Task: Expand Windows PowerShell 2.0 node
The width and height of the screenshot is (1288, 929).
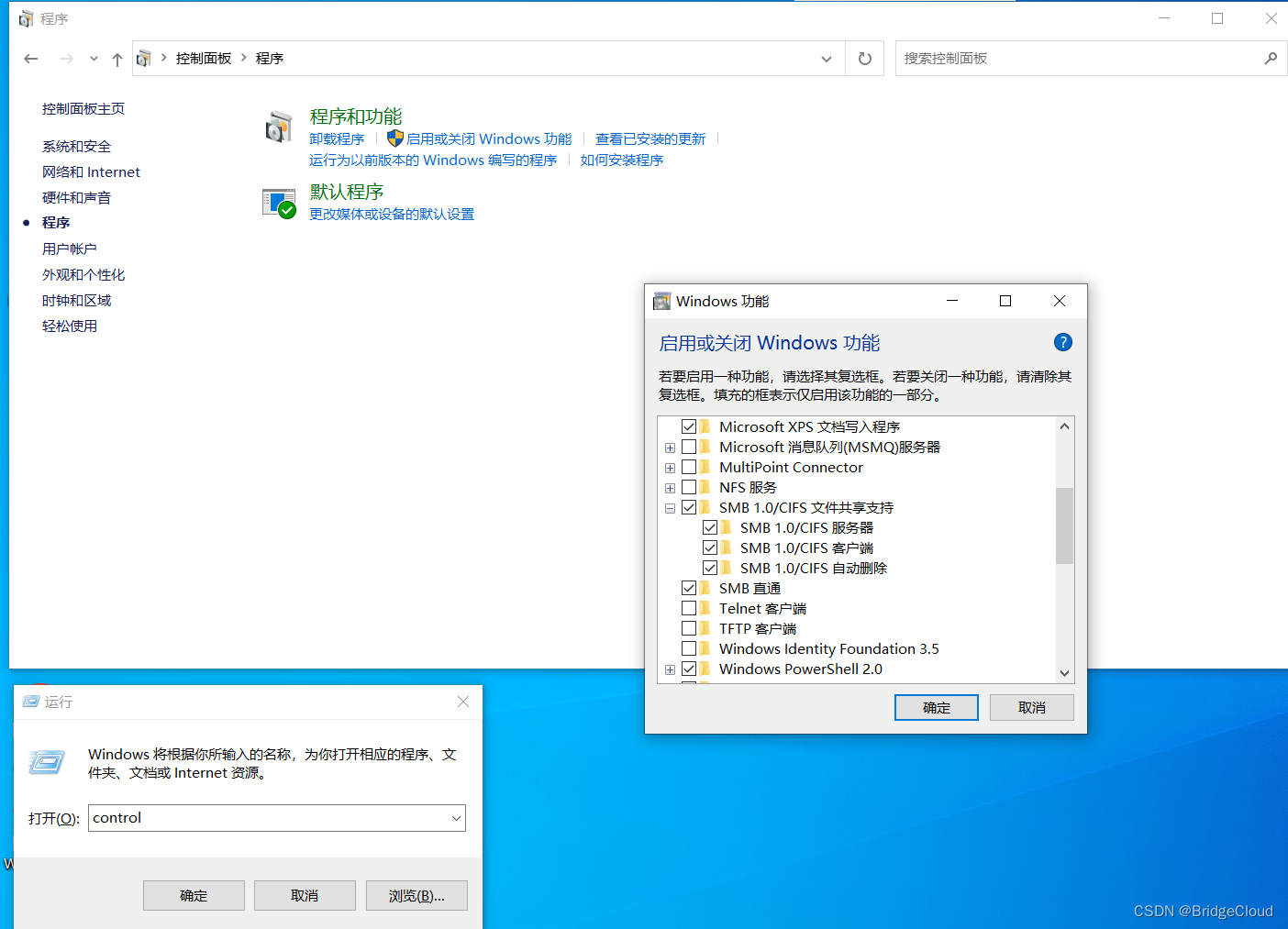Action: (670, 669)
